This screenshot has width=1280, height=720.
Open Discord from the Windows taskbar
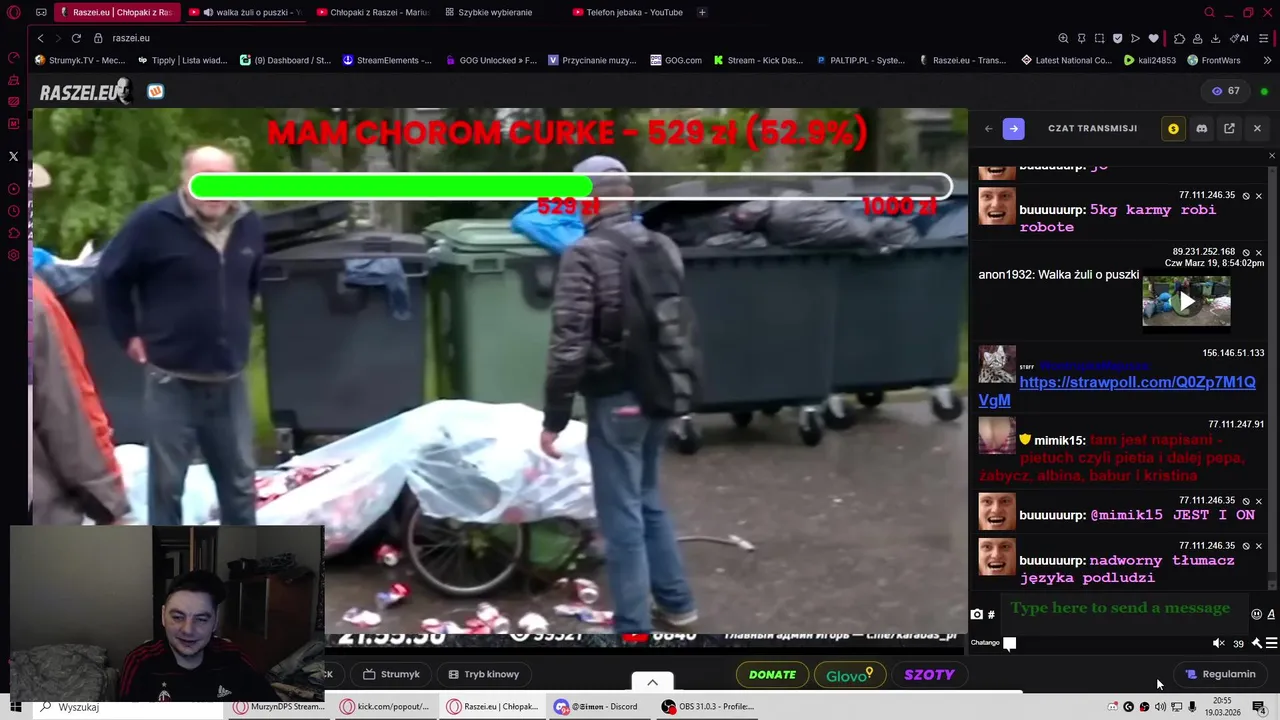[x=598, y=706]
